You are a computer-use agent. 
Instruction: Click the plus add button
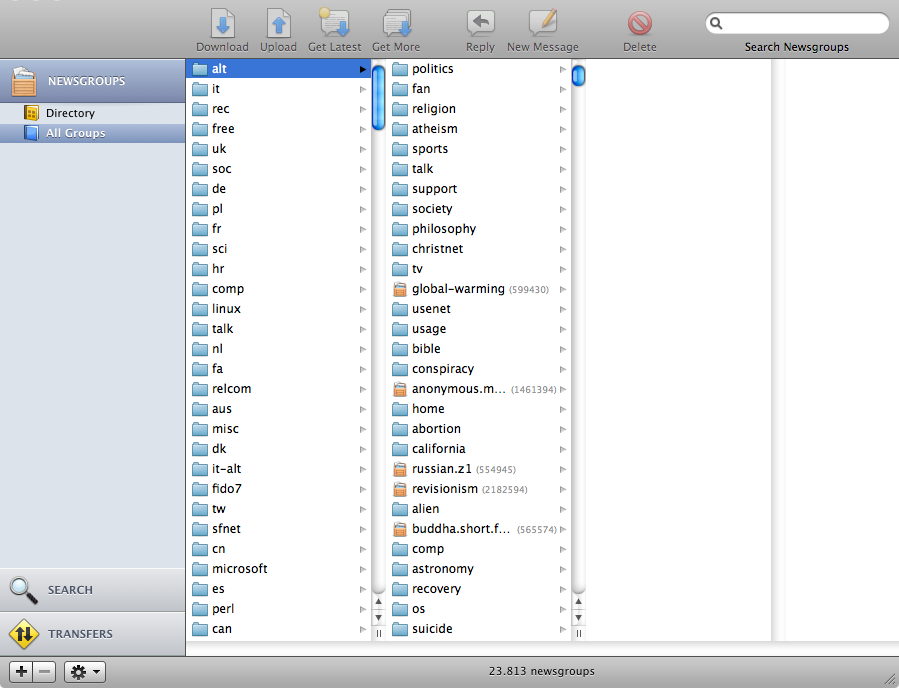pos(22,672)
